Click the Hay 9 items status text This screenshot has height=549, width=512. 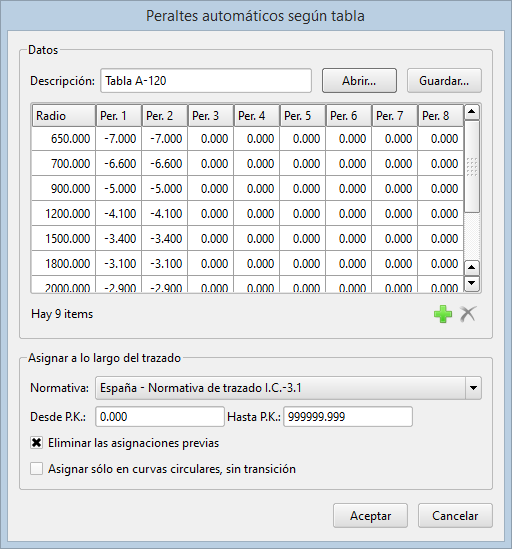tap(62, 314)
